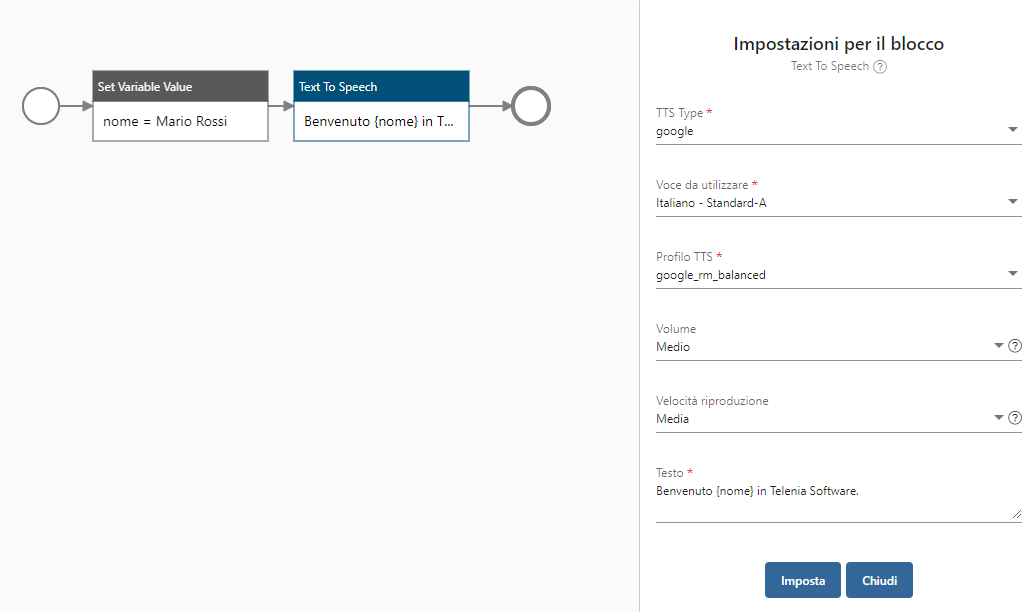This screenshot has width=1033, height=612.
Task: Click the 'Profilo TTS' label
Action: click(x=684, y=256)
